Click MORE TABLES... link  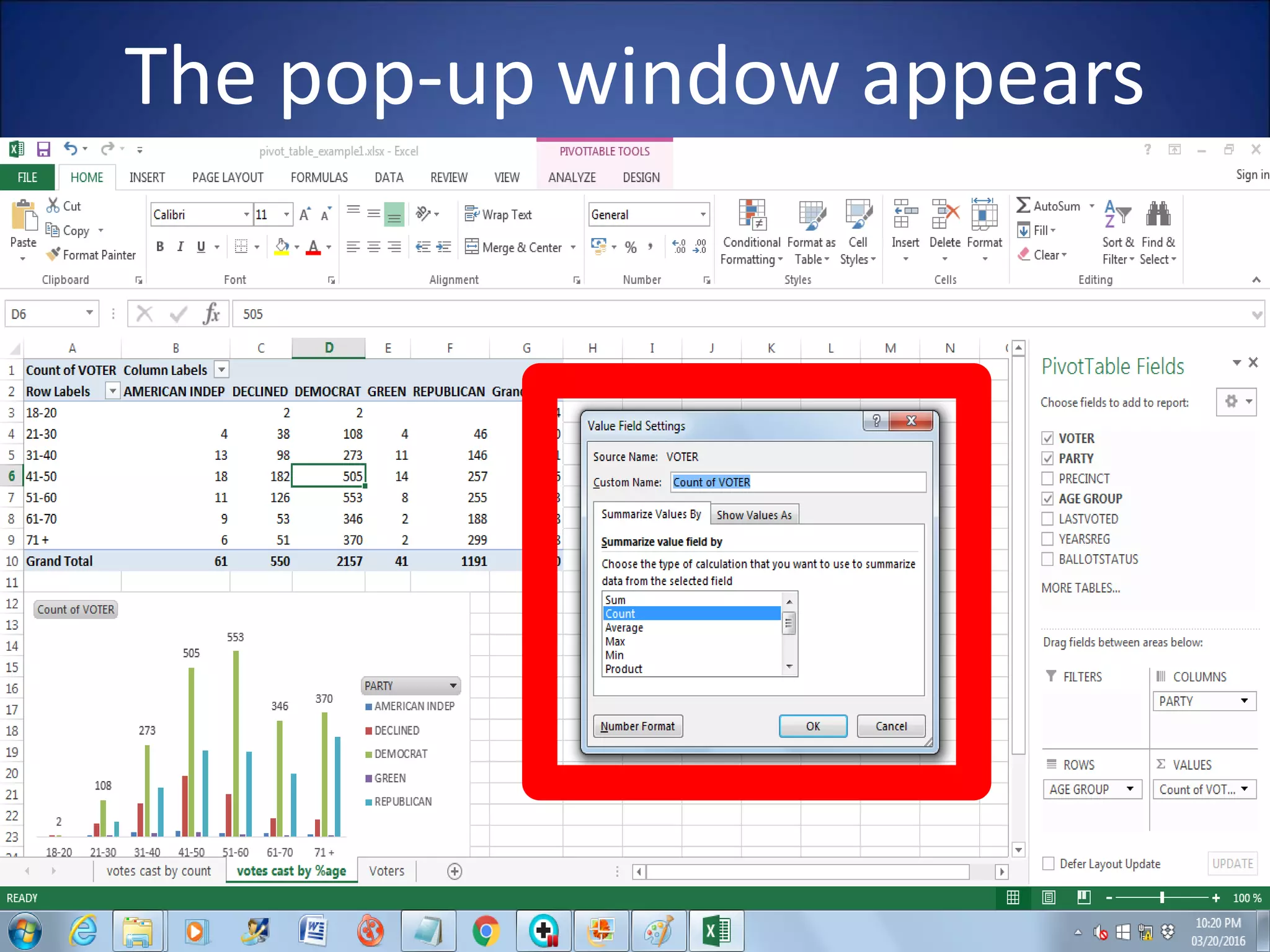click(1081, 588)
